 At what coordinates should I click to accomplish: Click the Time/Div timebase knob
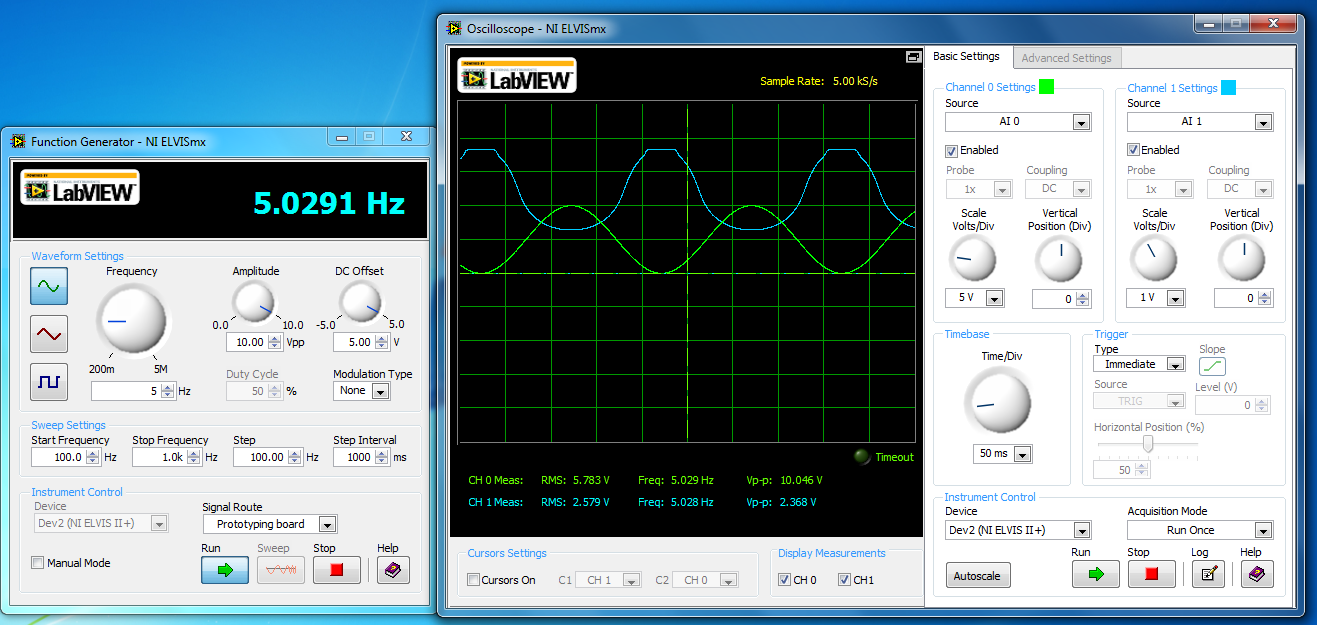[997, 402]
